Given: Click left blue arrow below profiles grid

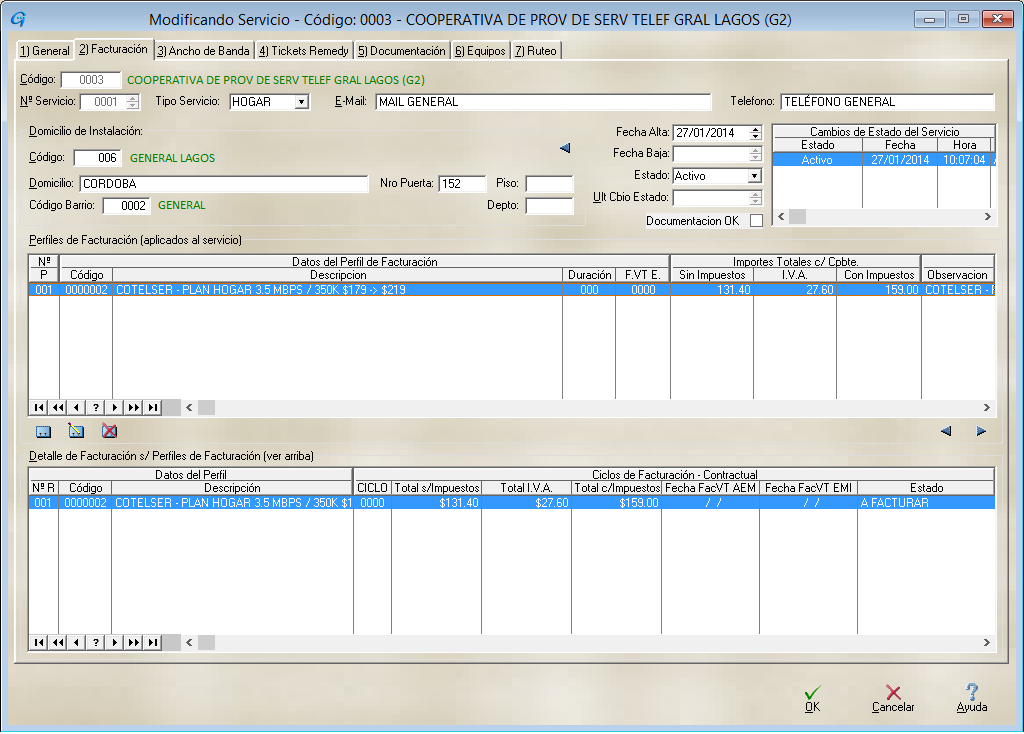Looking at the screenshot, I should coord(946,432).
